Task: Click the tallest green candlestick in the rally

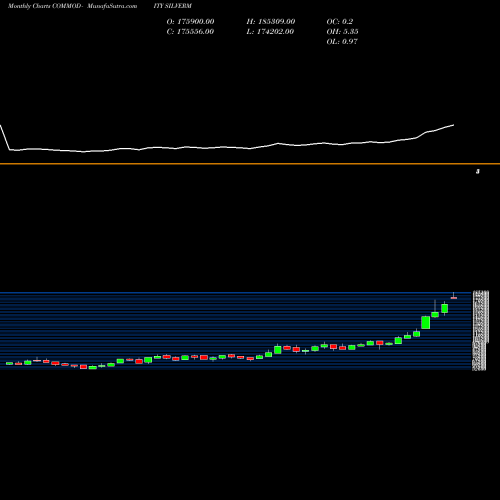Action: click(x=426, y=322)
